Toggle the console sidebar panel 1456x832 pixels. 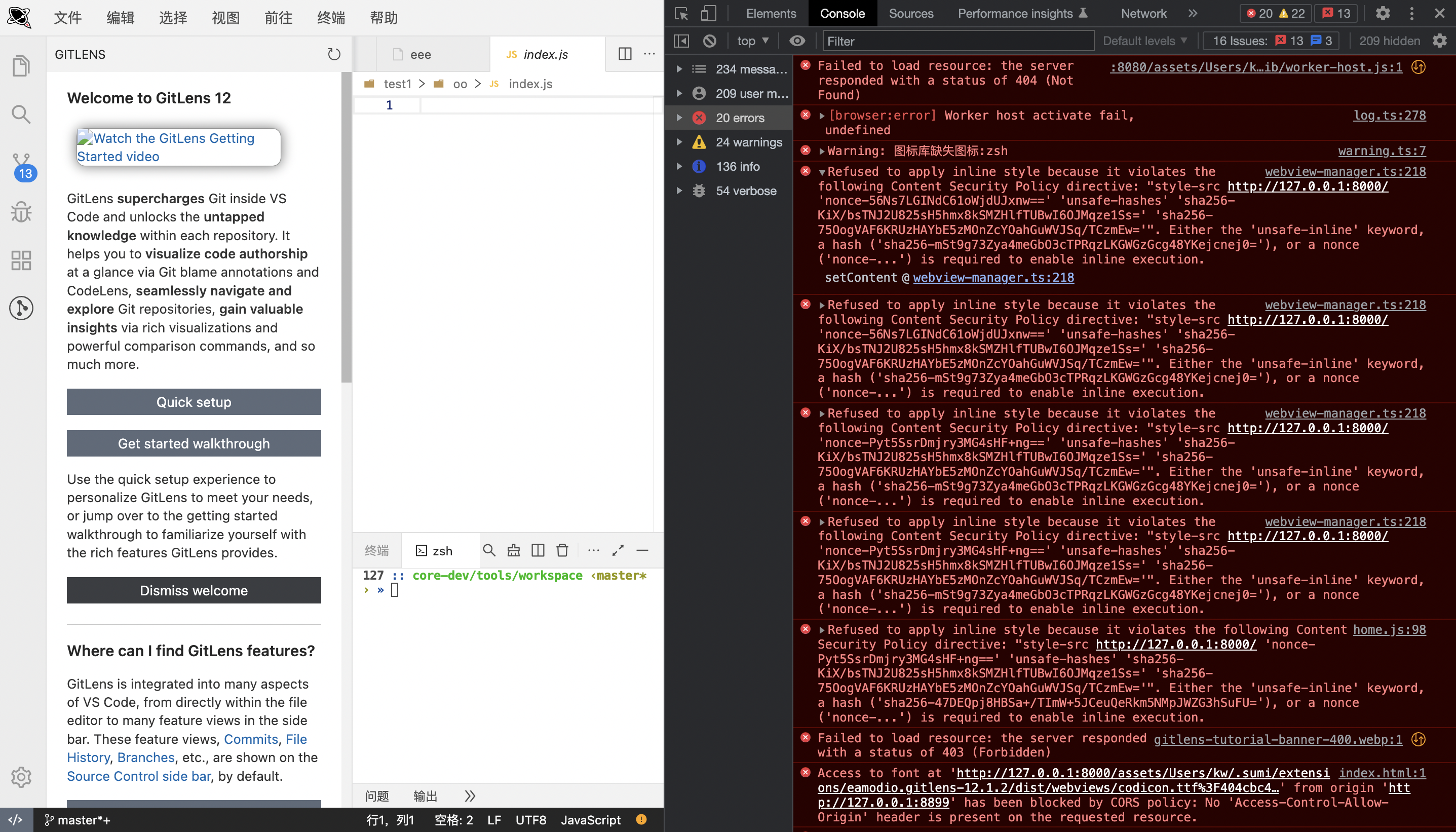[681, 41]
